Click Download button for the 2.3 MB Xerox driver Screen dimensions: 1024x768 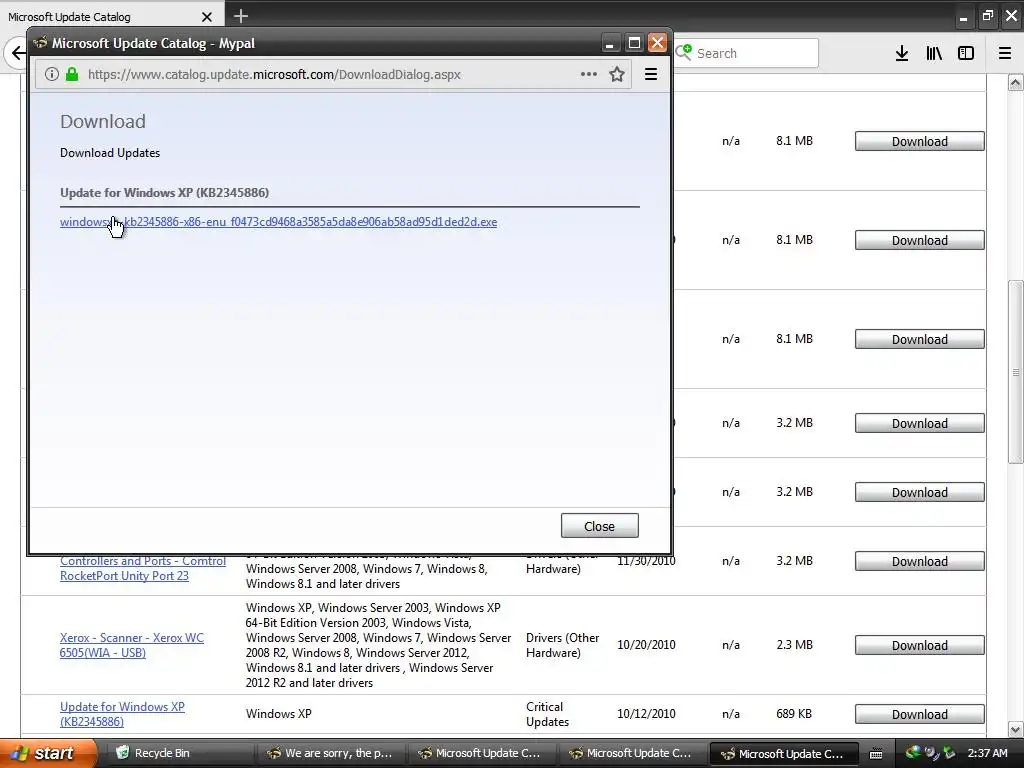click(920, 645)
